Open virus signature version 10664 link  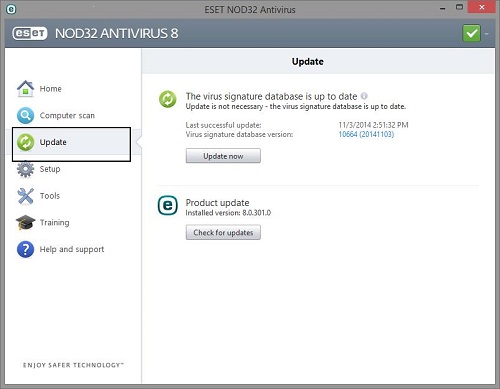coord(366,134)
